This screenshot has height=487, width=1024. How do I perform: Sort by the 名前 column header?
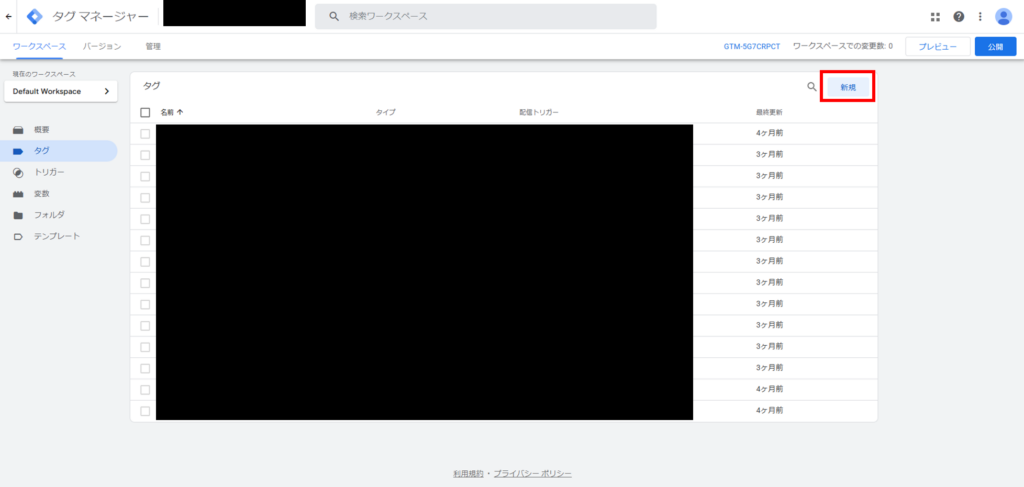[x=172, y=112]
